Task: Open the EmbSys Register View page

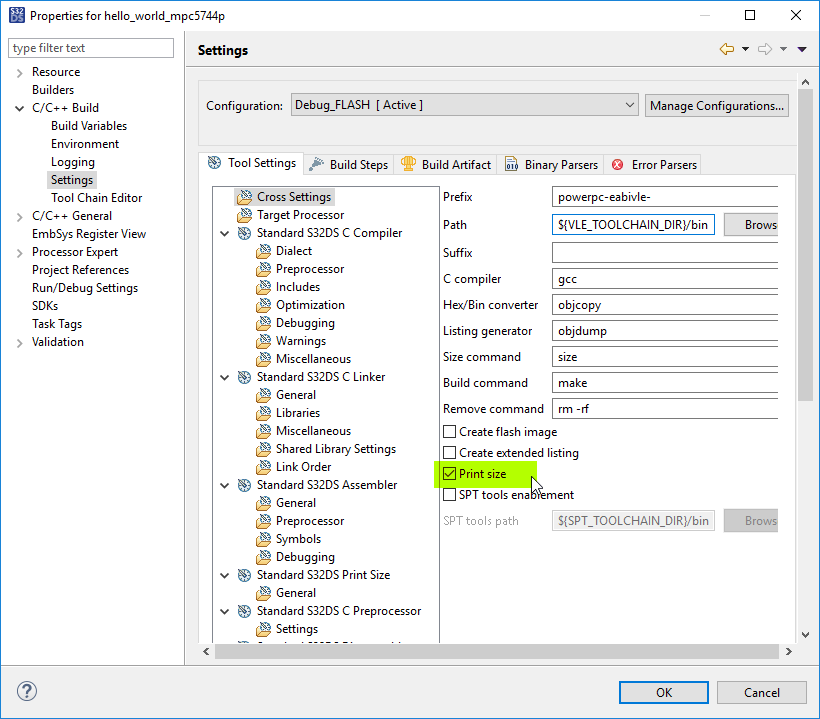Action: (89, 234)
